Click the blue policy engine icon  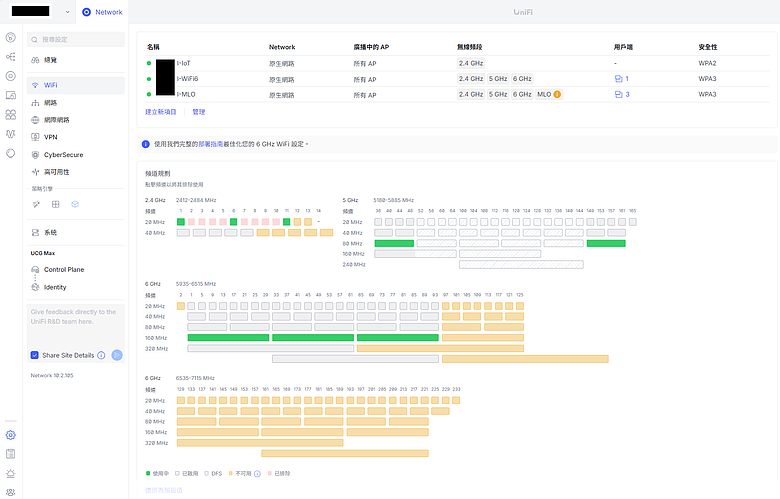75,204
